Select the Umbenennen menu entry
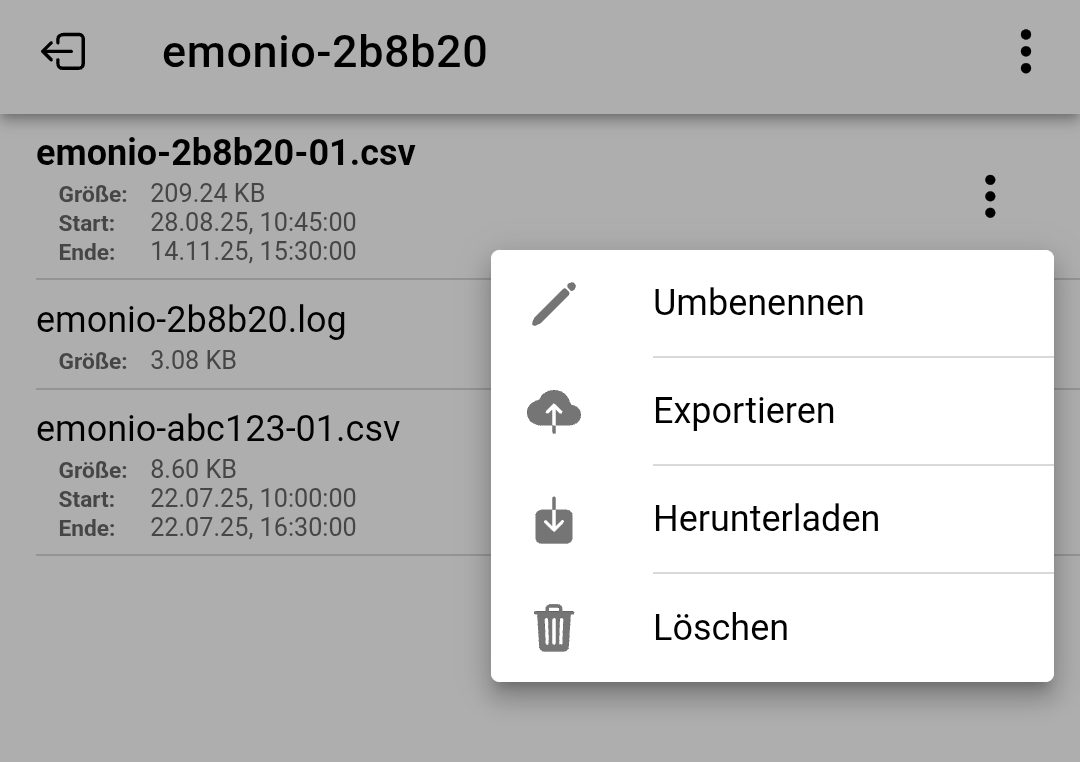 click(758, 303)
